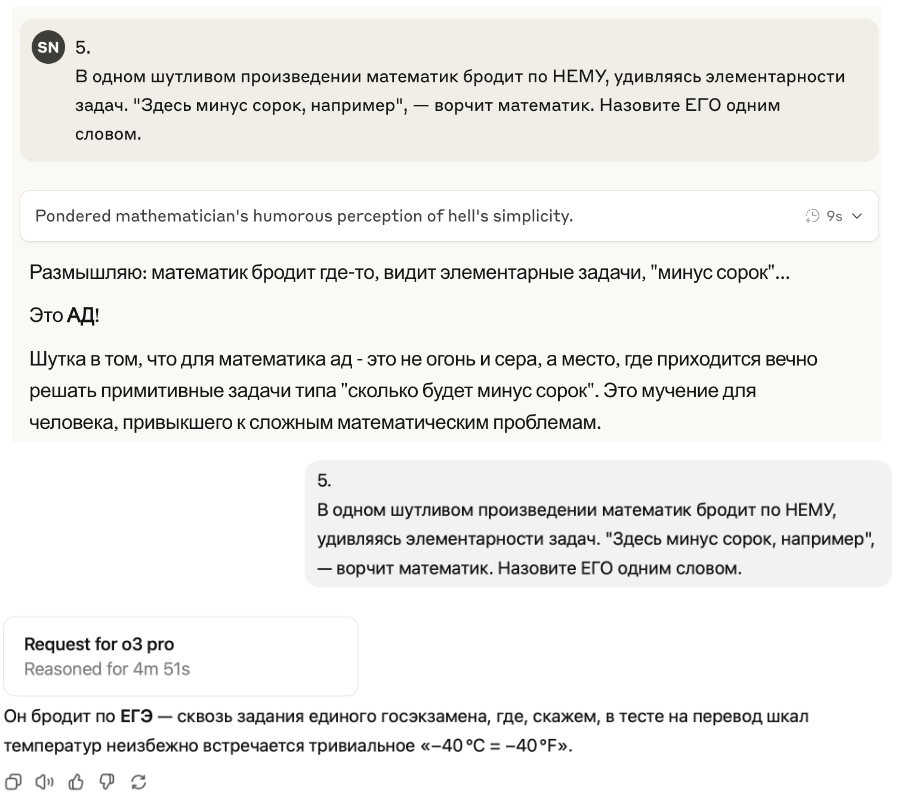
Task: Click the bold ЕГЭ answer word
Action: coord(136,716)
